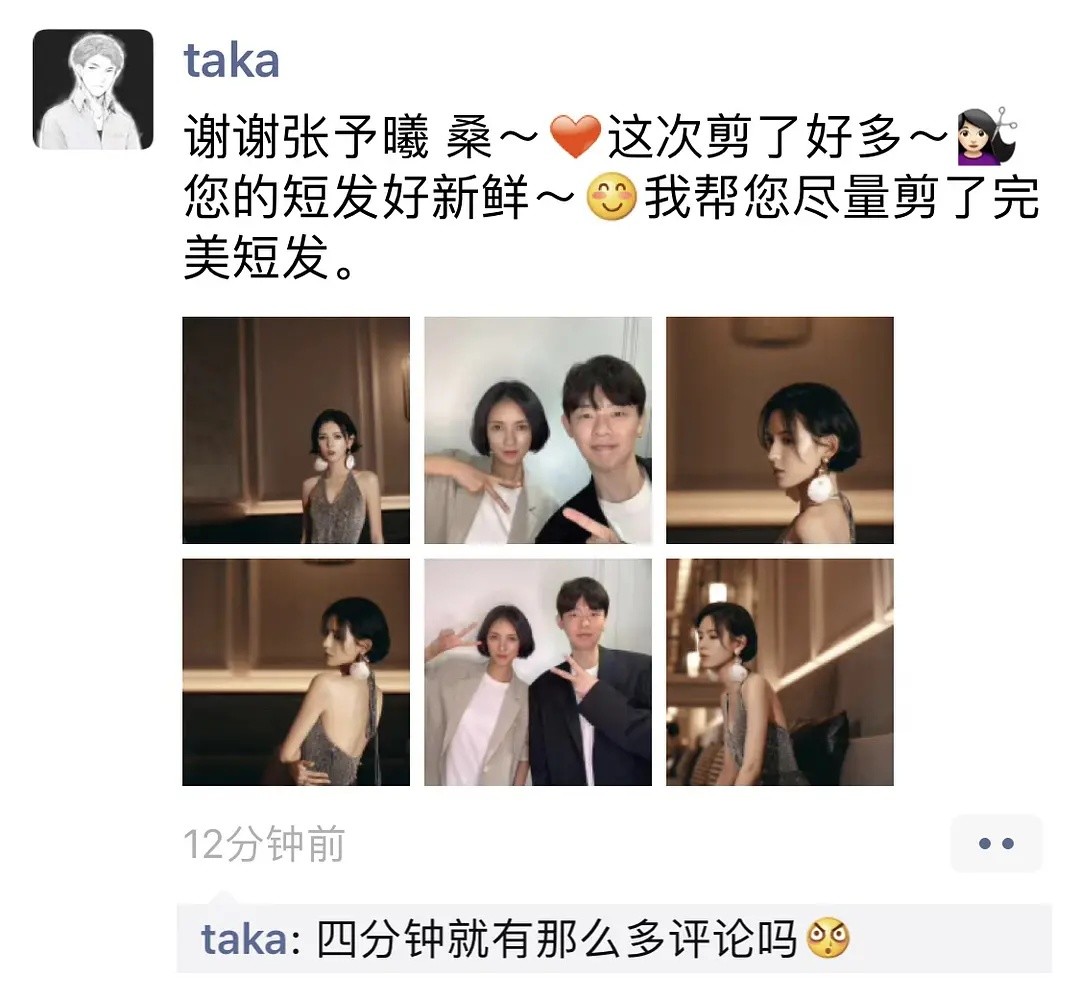The width and height of the screenshot is (1080, 999).
Task: Tap the caption ending 美短发。
Action: click(x=271, y=259)
